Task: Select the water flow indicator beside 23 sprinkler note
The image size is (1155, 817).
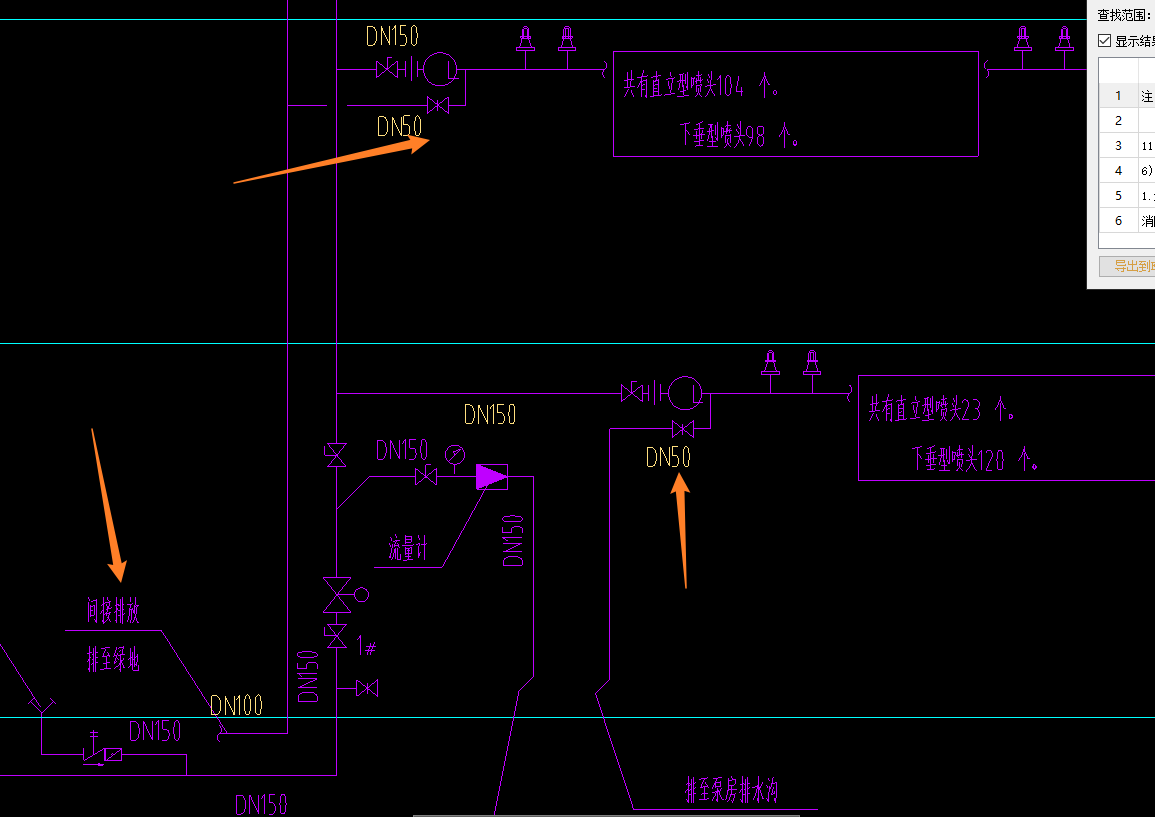Action: (685, 394)
